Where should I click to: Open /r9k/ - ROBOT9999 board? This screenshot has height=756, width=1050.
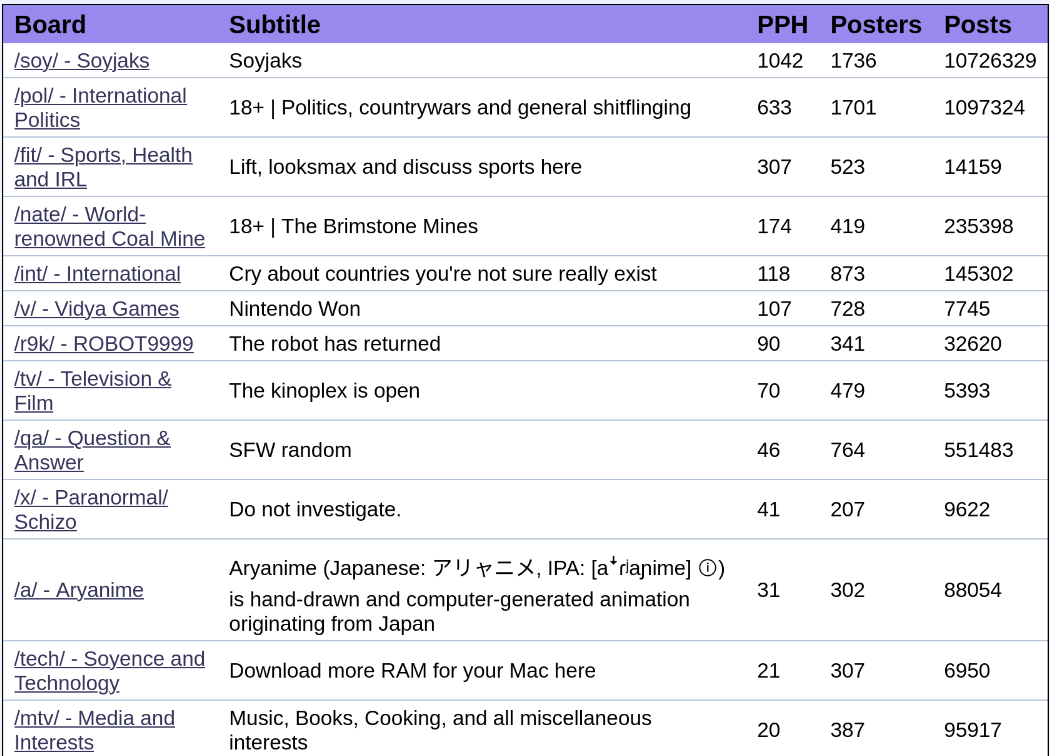click(104, 344)
